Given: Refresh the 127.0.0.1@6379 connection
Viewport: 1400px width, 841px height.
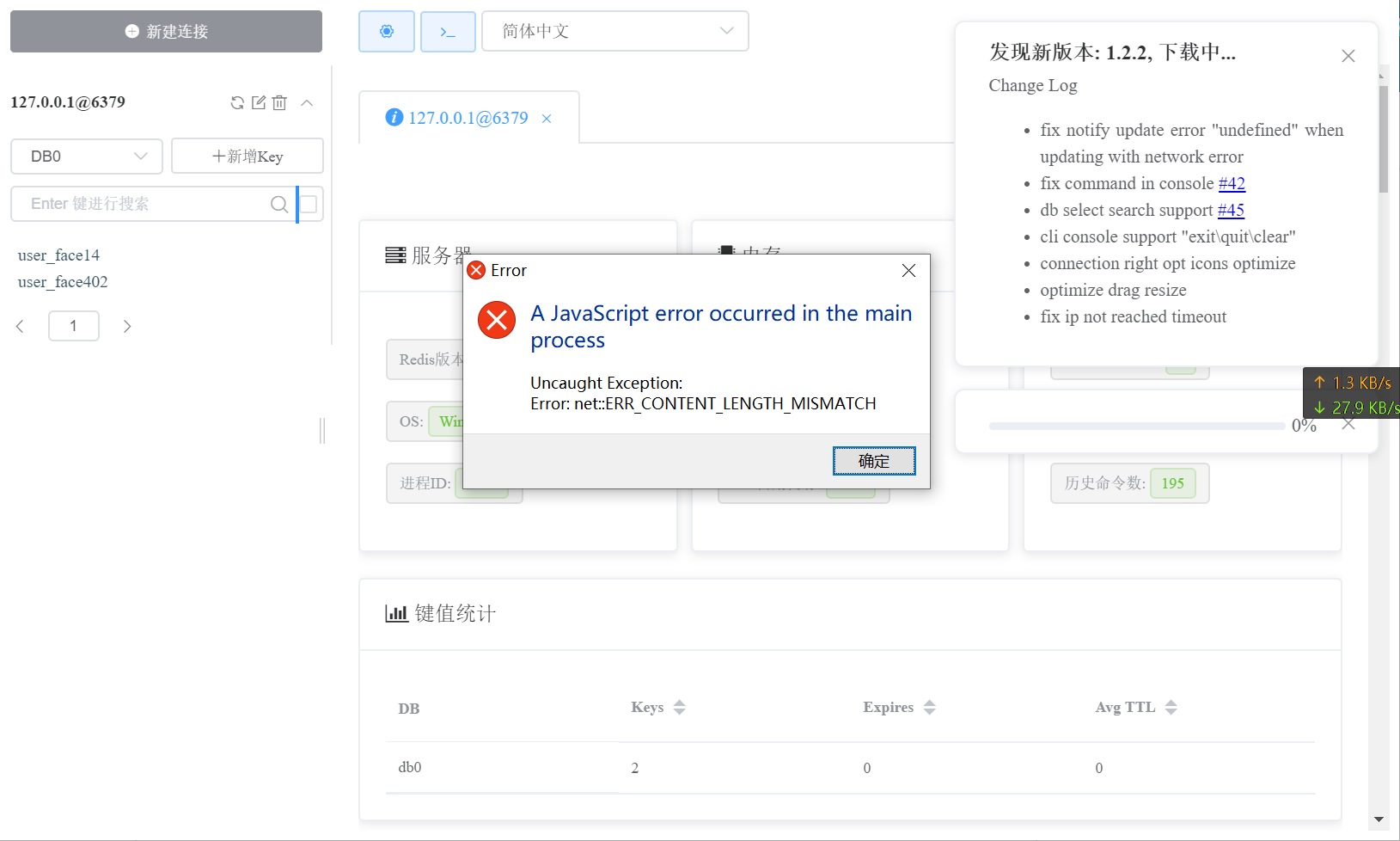Looking at the screenshot, I should tap(237, 102).
